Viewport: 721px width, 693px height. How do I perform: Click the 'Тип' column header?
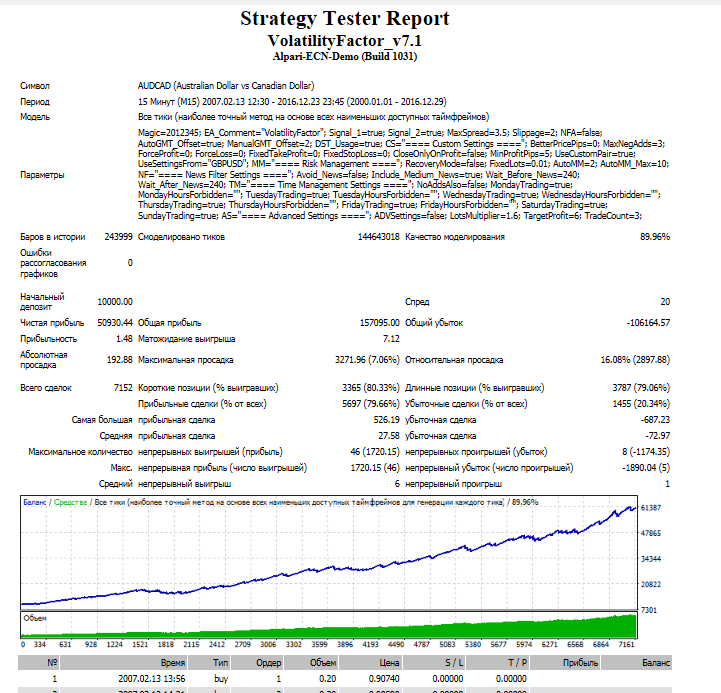[220, 663]
